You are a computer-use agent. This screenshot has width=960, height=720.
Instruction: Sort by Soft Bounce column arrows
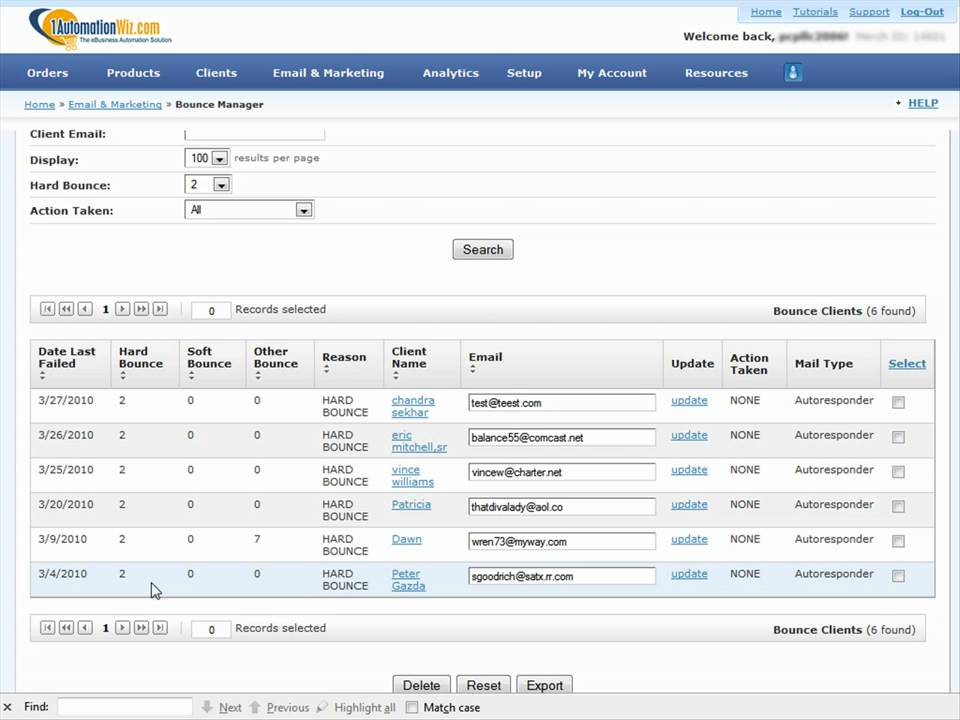[192, 376]
